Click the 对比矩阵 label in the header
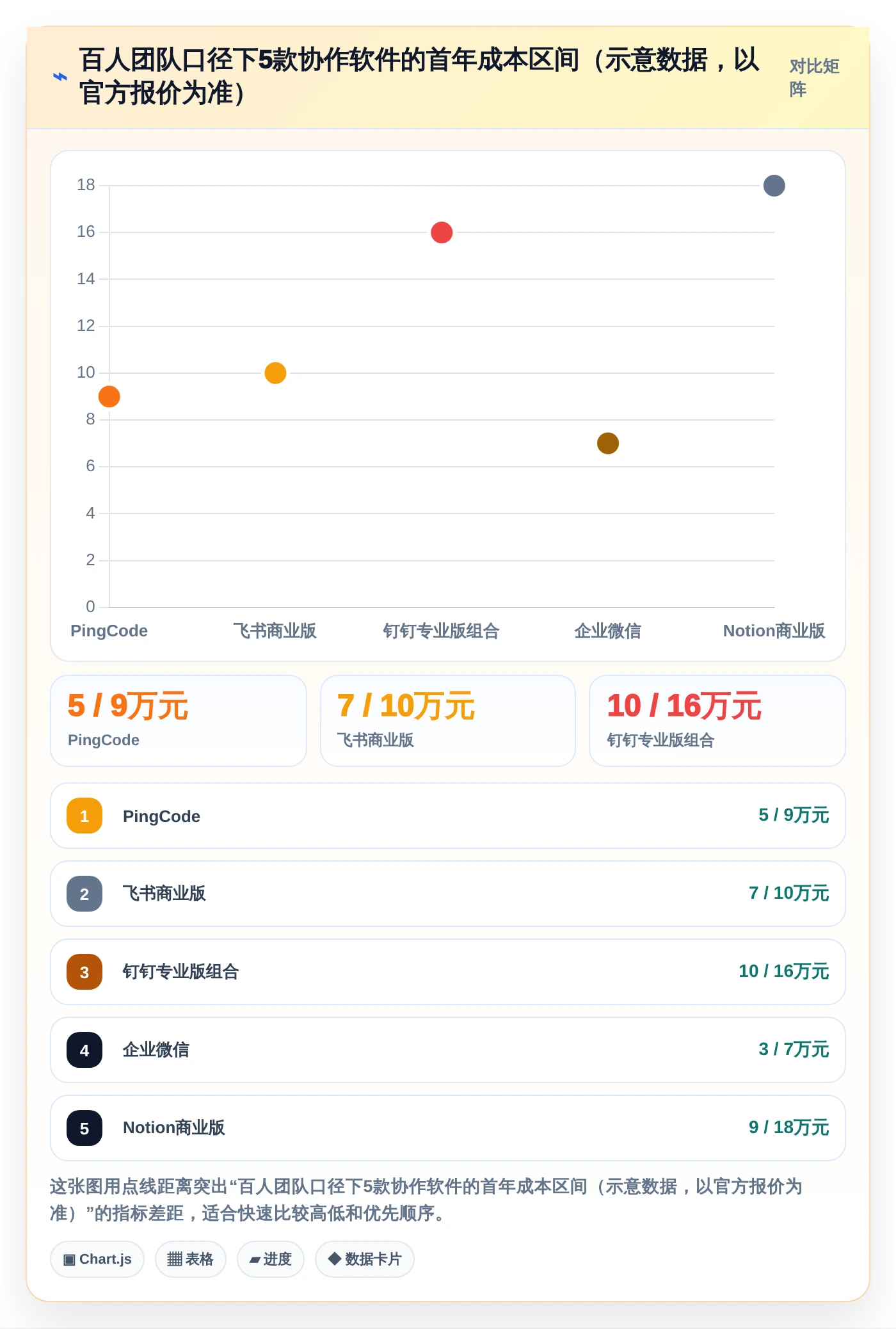 click(814, 77)
